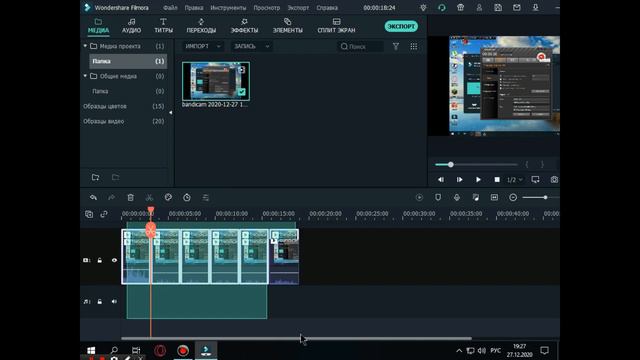The image size is (640, 360).
Task: Click the red scissors on the playhead
Action: point(151,231)
